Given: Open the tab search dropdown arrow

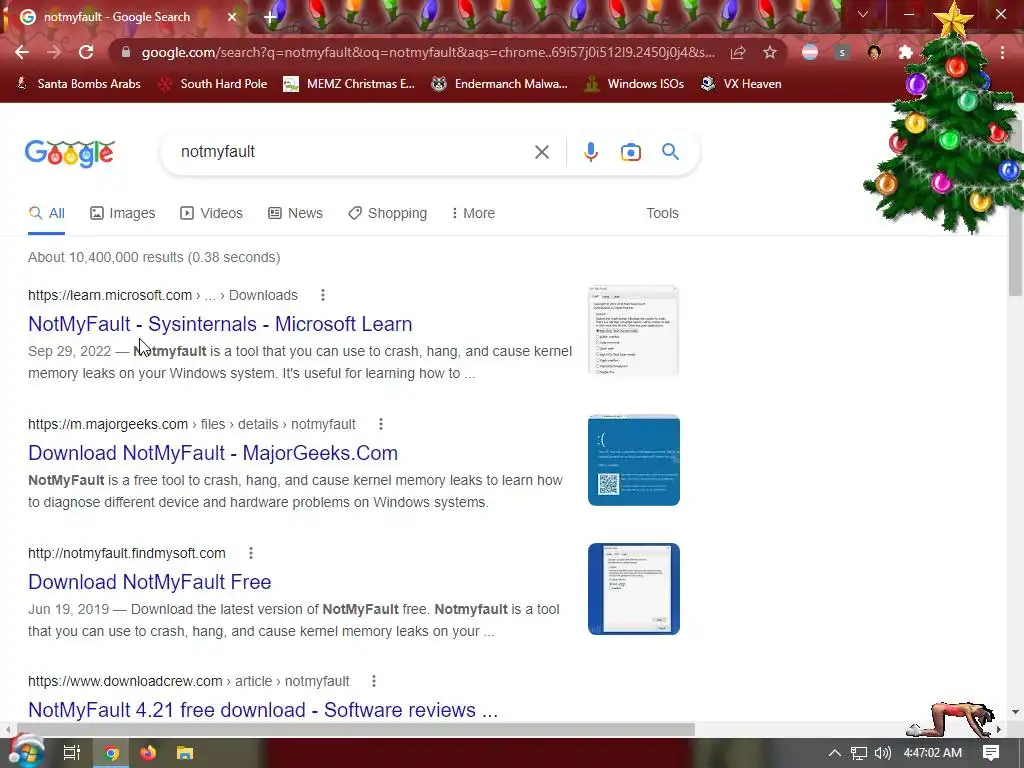Looking at the screenshot, I should (x=863, y=14).
